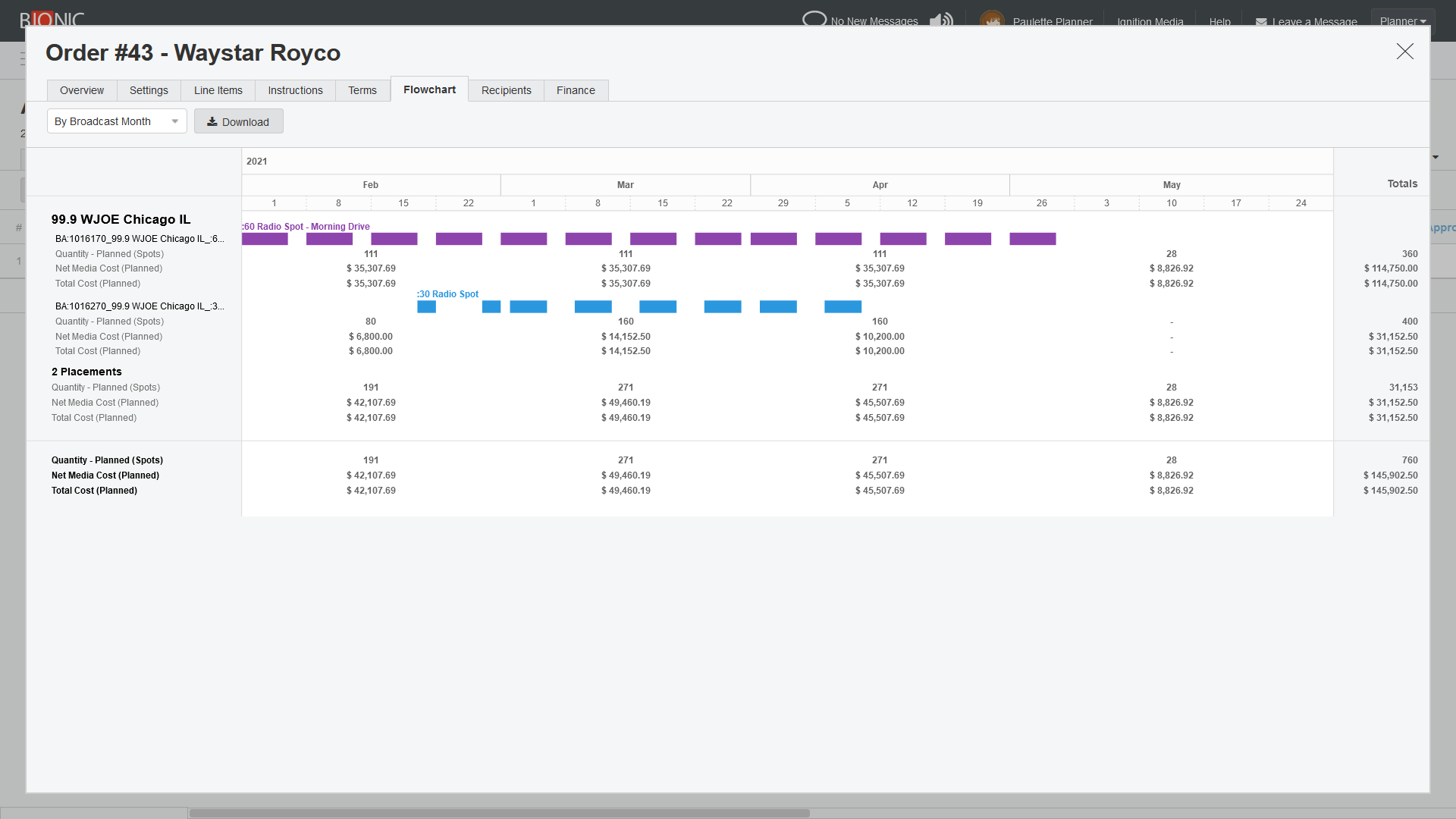Click the bold Quantity - Planned (Spots) label
1456x819 pixels.
[x=107, y=460]
